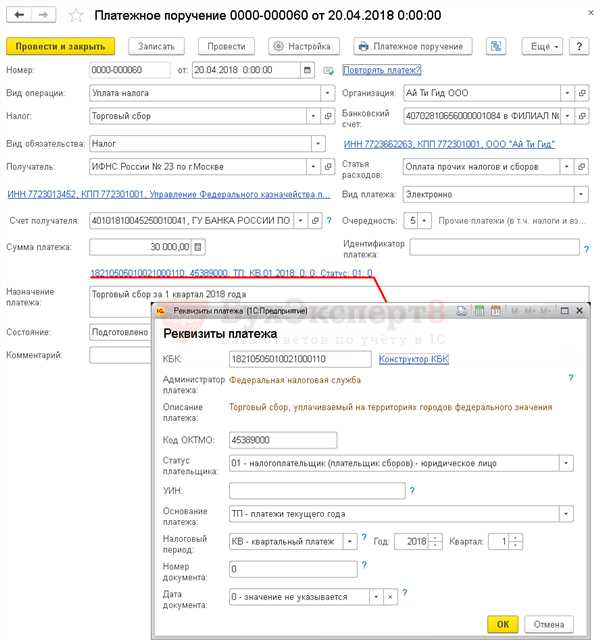Open recipient requisites link 'ИНН 7723013452'

coord(169,194)
